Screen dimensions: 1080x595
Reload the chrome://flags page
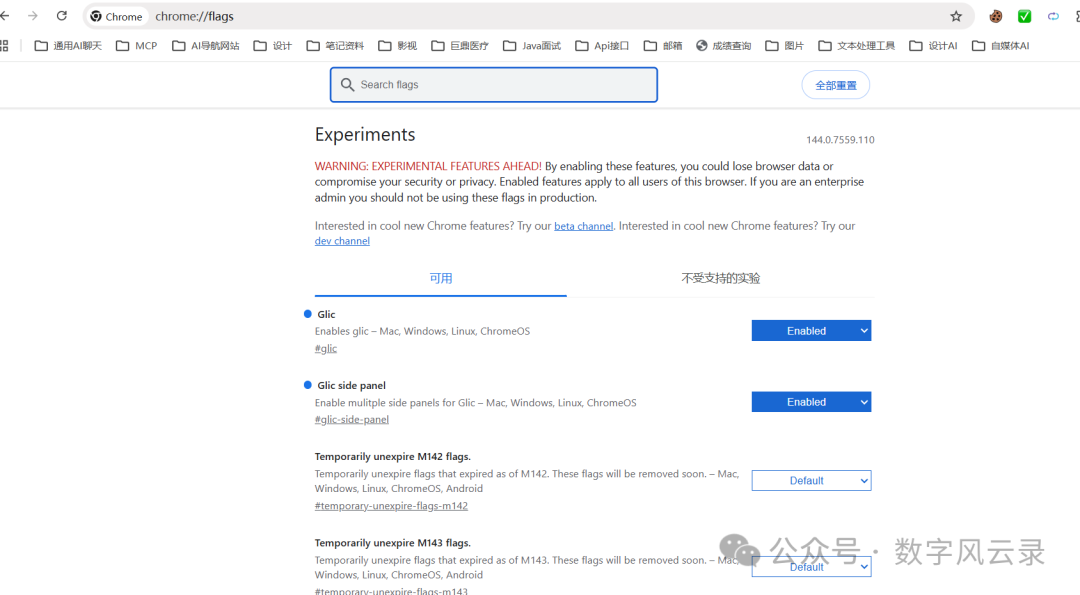coord(62,16)
